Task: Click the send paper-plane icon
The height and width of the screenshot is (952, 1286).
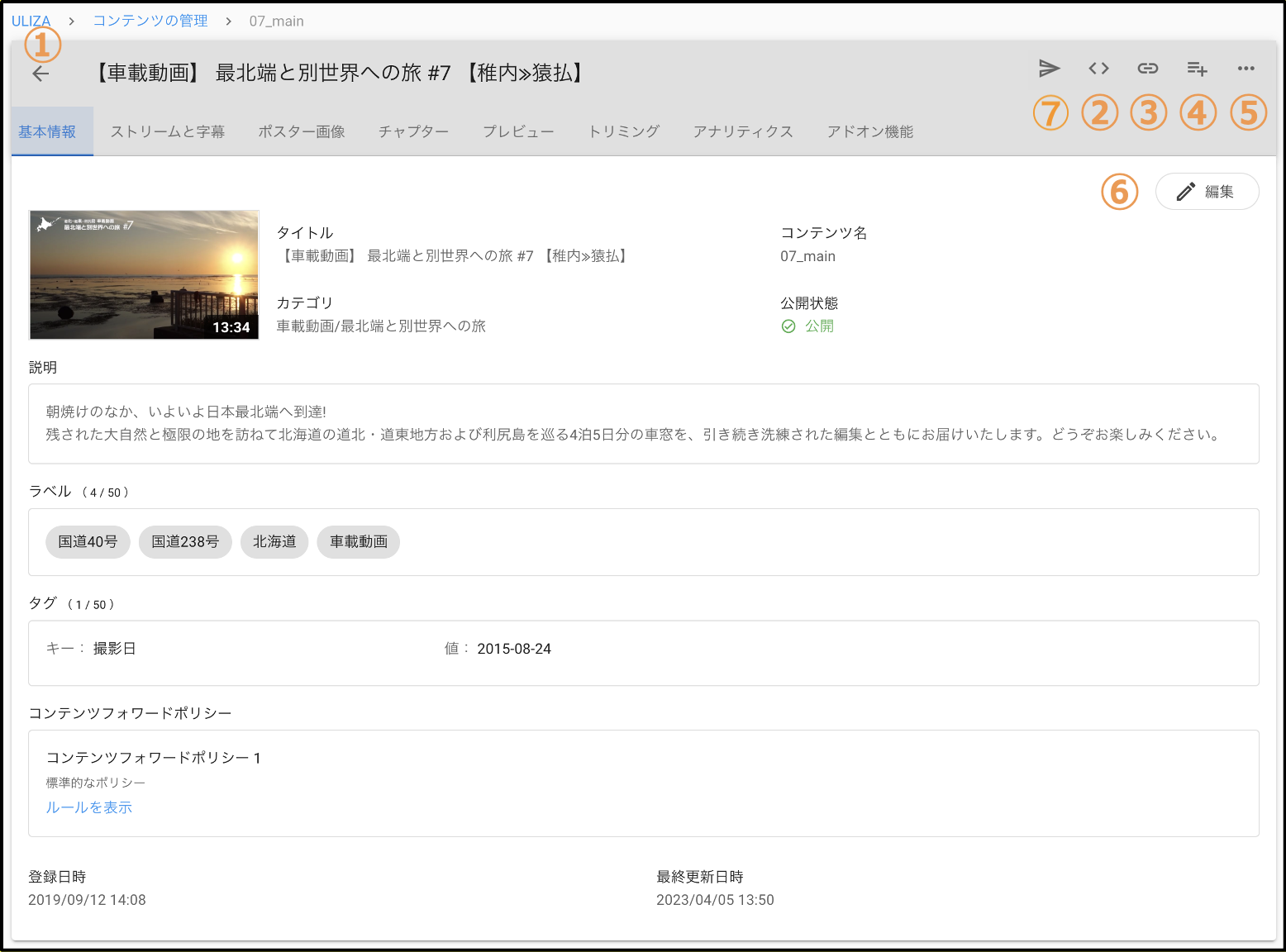Action: (1049, 69)
